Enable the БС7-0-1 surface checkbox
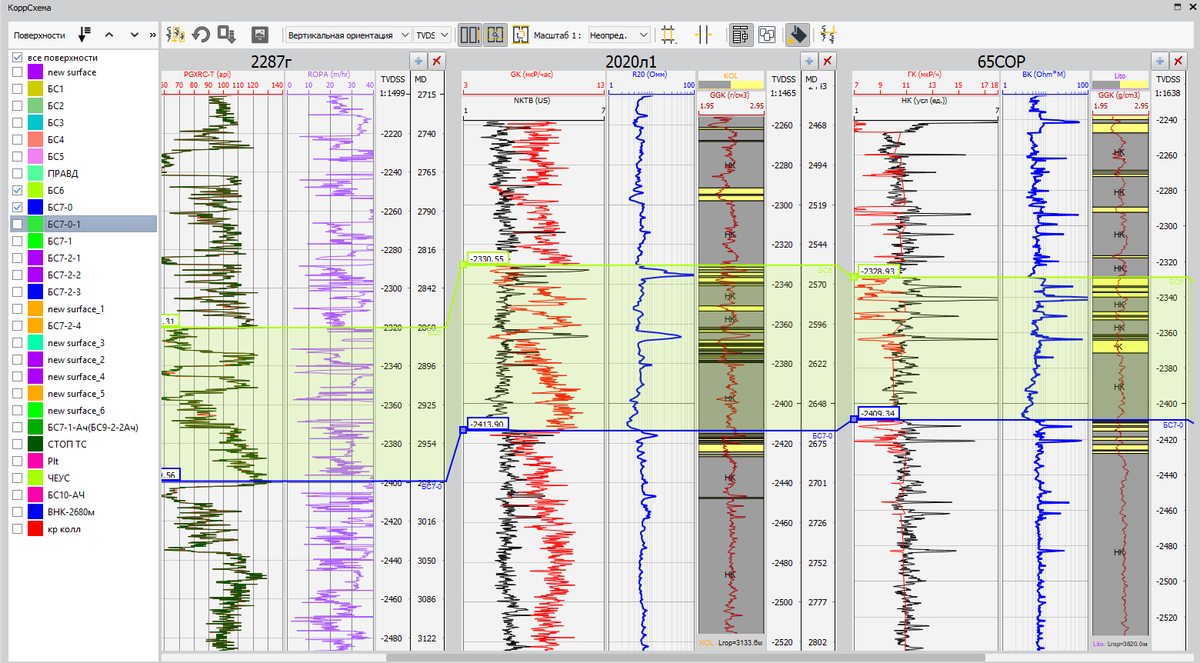The image size is (1200, 663). click(x=17, y=224)
